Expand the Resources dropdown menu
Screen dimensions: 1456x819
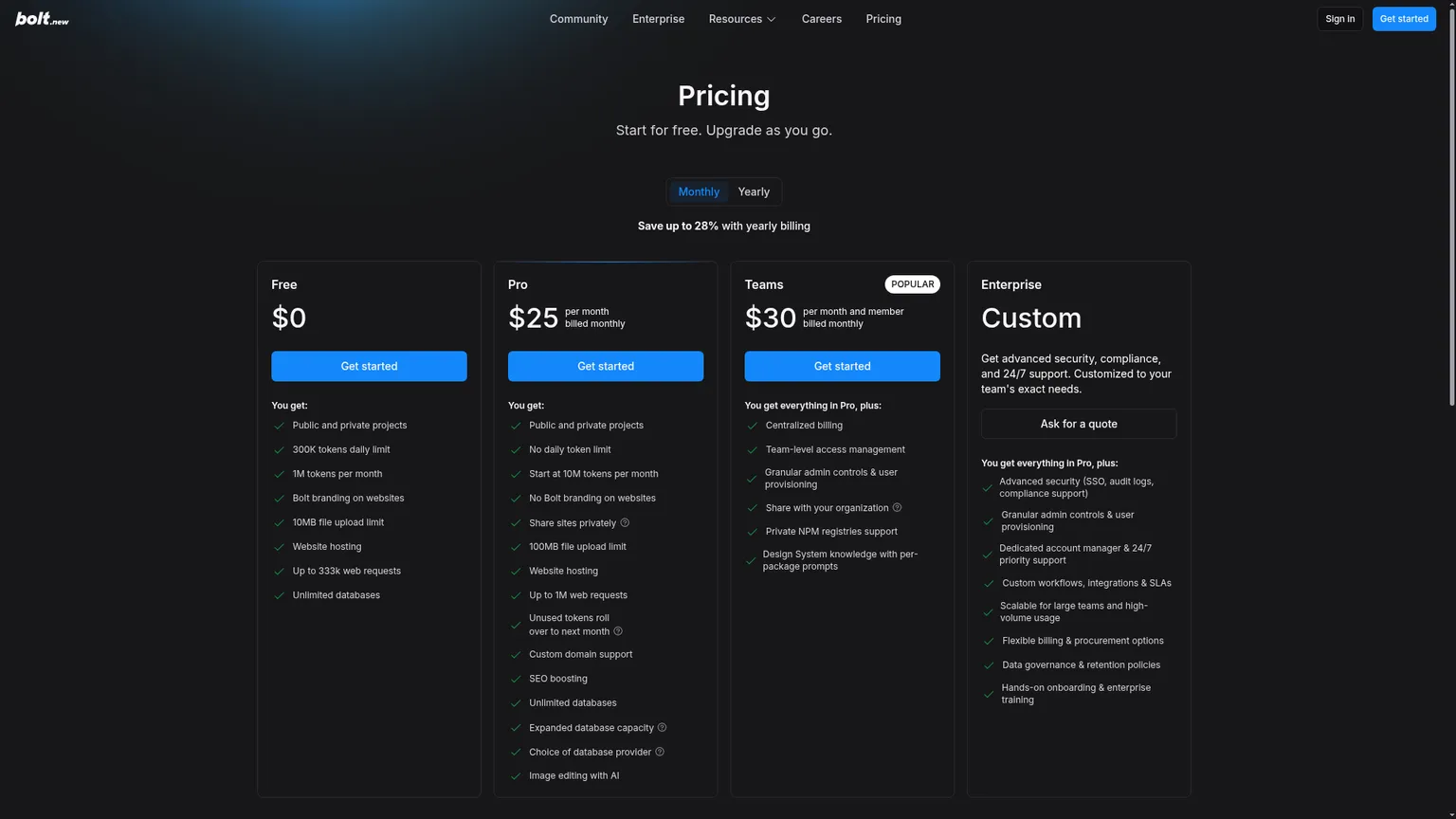(742, 19)
